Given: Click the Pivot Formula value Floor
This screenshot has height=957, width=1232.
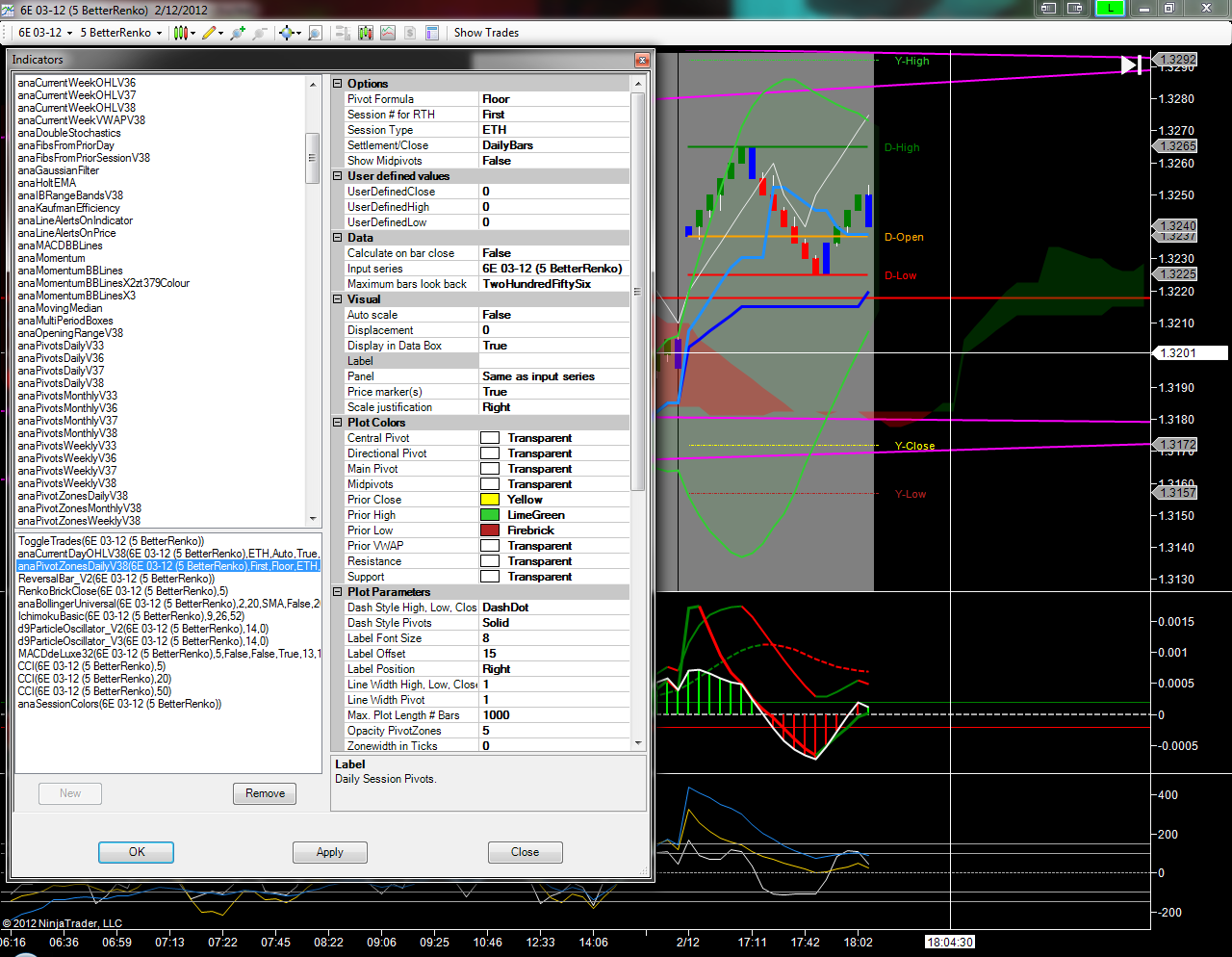Looking at the screenshot, I should tap(554, 99).
